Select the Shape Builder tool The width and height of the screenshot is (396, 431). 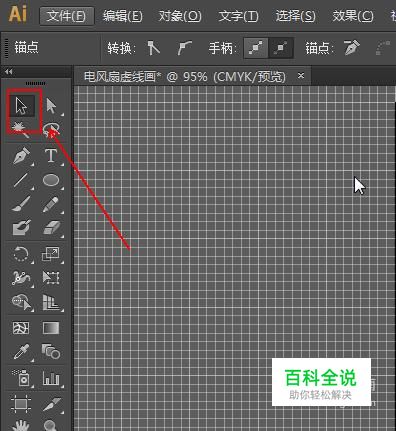(21, 302)
